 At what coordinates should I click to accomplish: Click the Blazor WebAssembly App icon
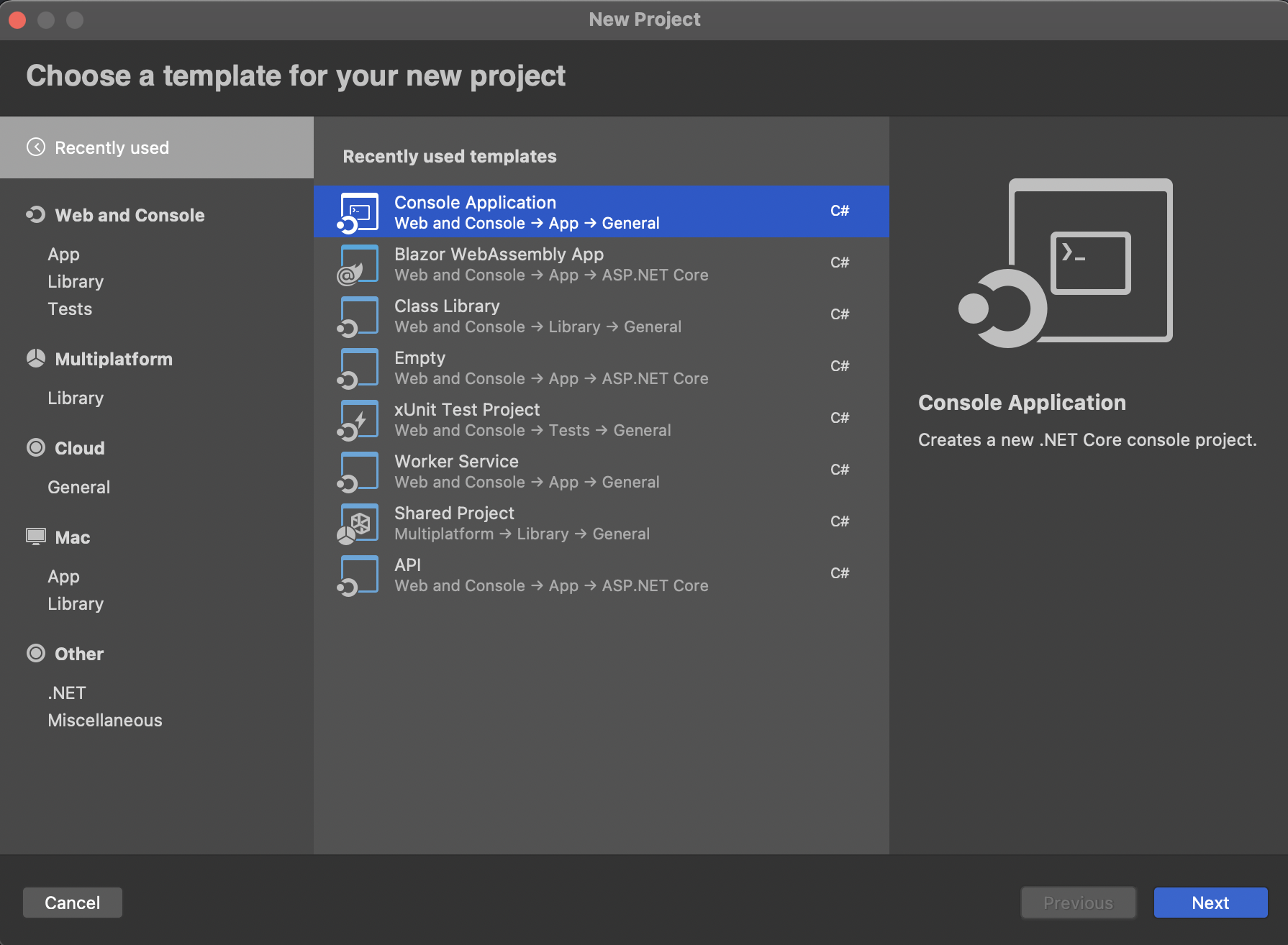(x=358, y=263)
